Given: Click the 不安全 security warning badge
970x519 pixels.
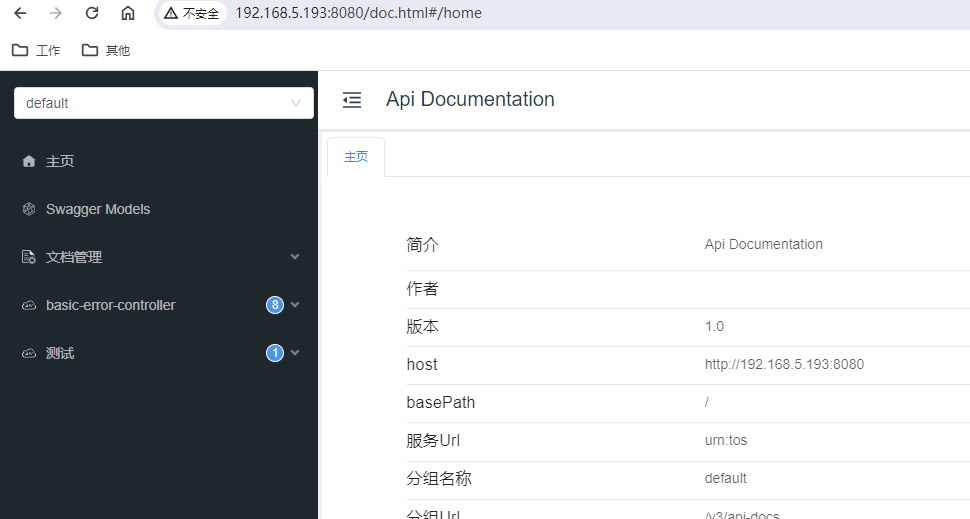Looking at the screenshot, I should click(192, 13).
